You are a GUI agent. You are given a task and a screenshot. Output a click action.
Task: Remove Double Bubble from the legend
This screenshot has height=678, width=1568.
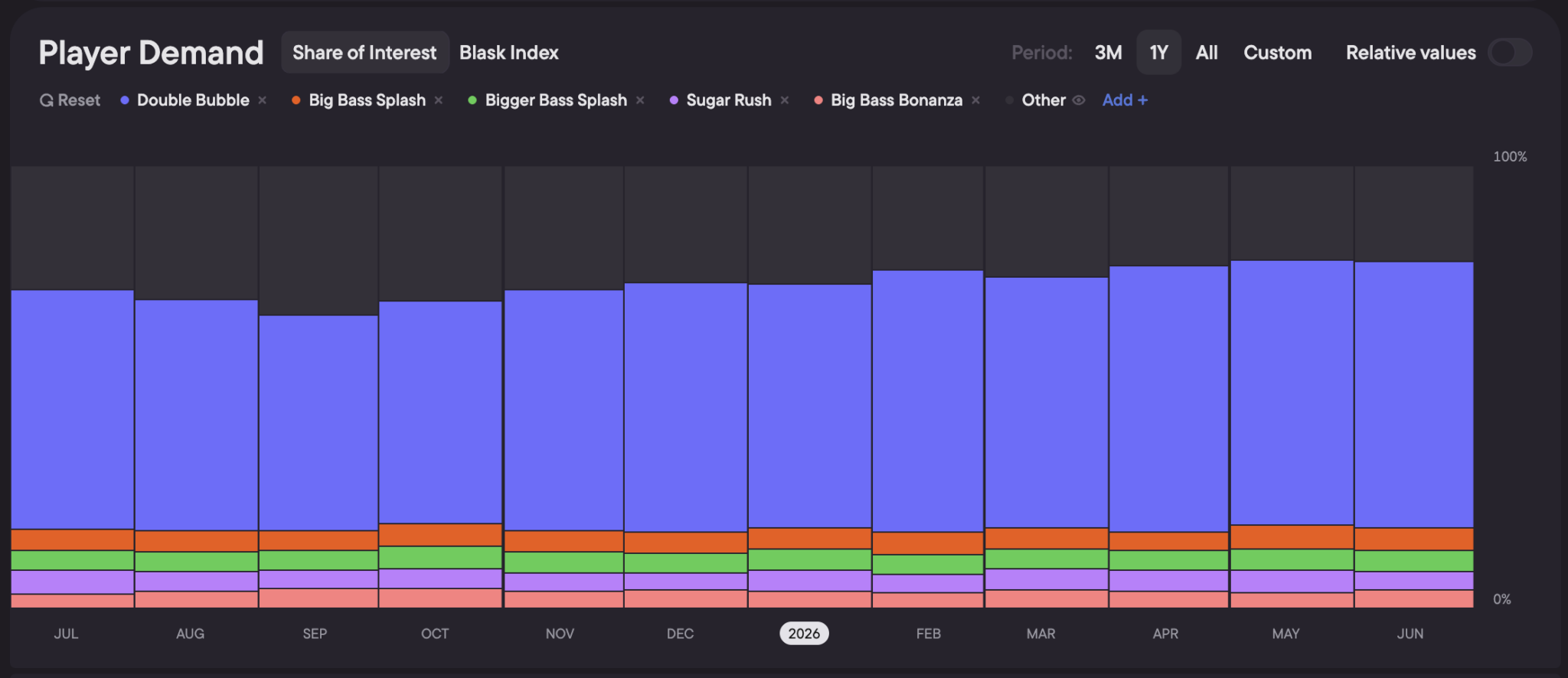pyautogui.click(x=262, y=100)
